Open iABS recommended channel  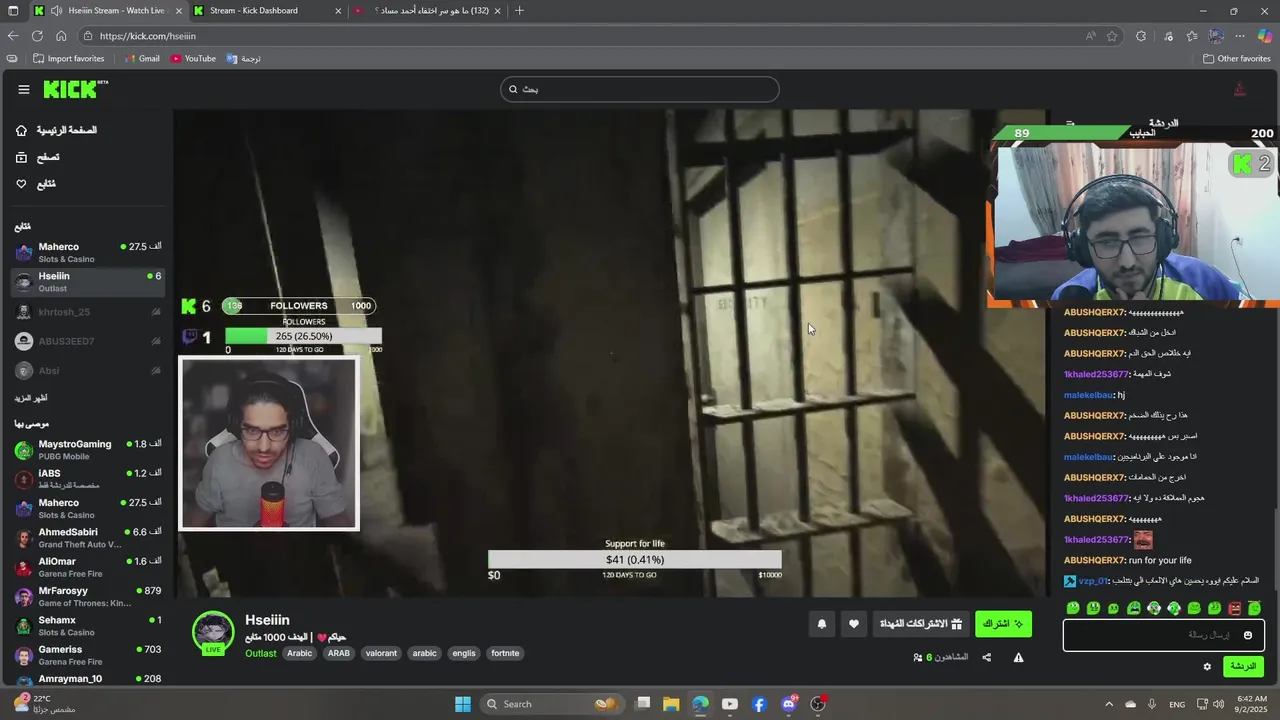coord(88,479)
